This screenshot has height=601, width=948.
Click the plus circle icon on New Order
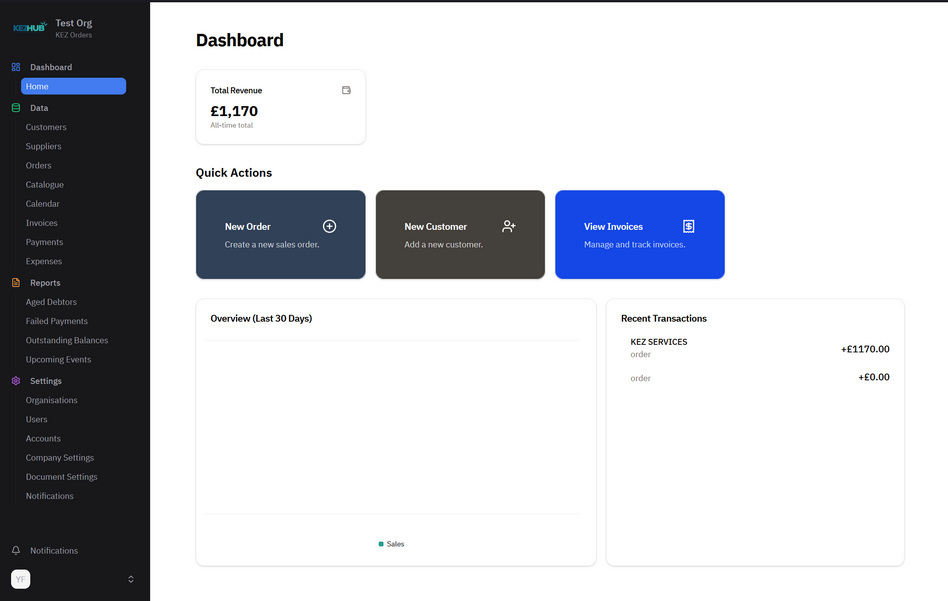pos(329,227)
